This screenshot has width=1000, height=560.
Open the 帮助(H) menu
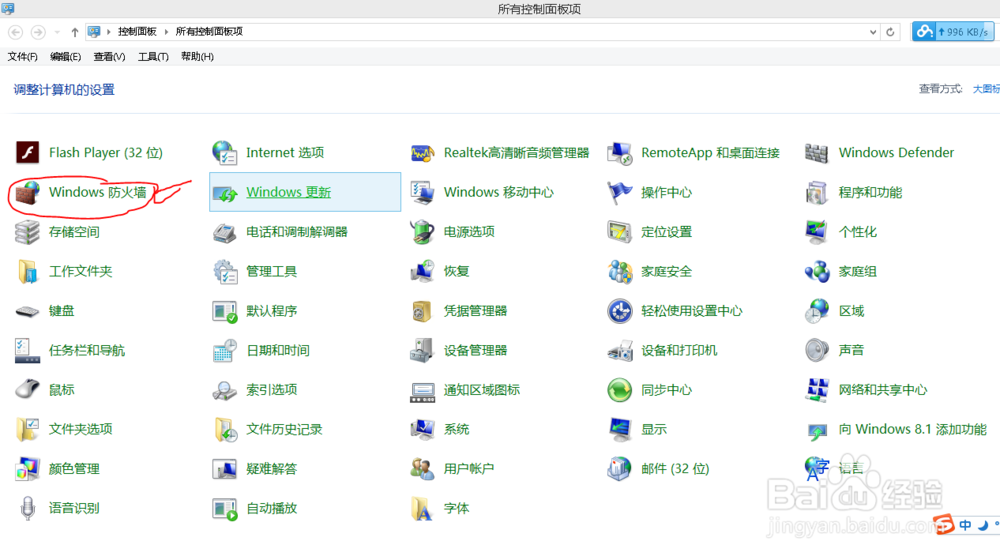[x=197, y=57]
